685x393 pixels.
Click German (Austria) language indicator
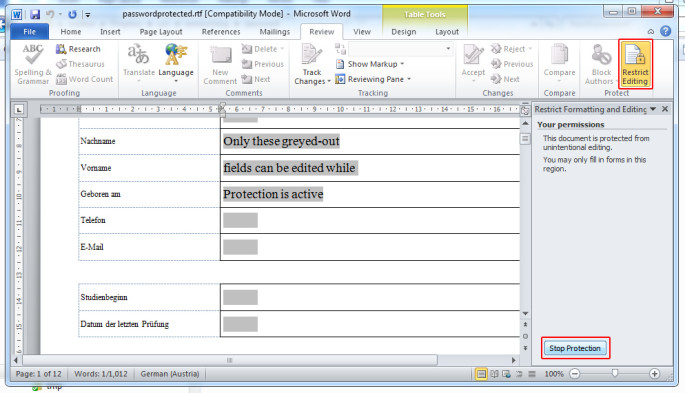point(170,374)
